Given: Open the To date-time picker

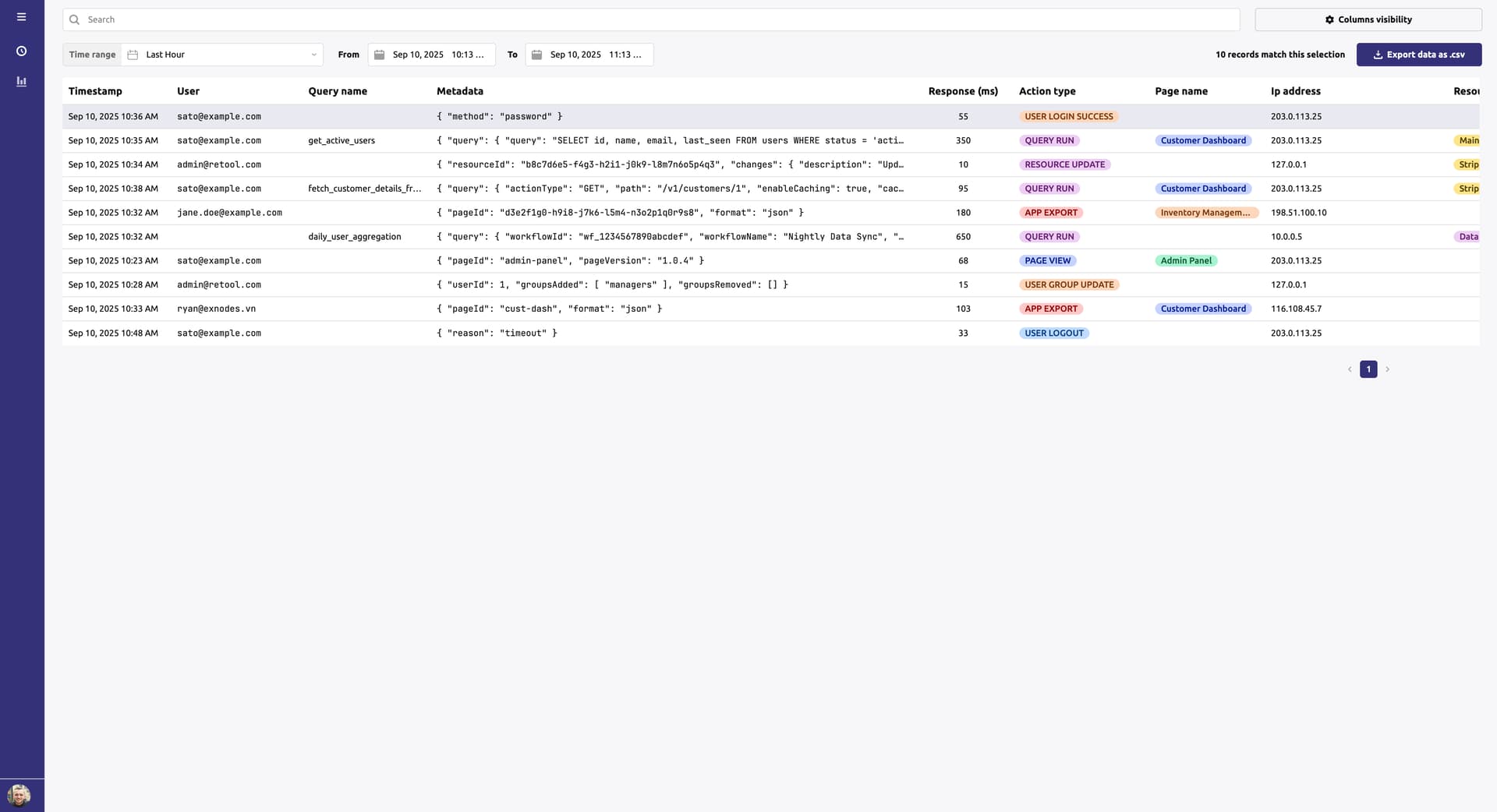Looking at the screenshot, I should [x=596, y=55].
